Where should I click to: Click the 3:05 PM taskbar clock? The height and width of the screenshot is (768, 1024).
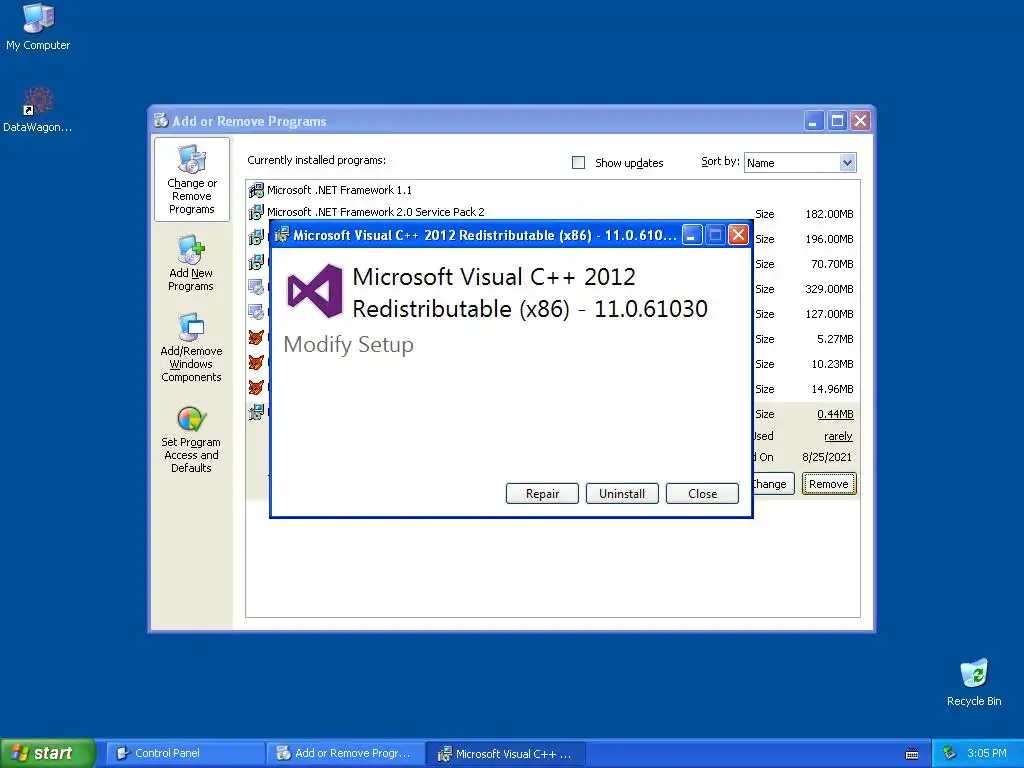[986, 753]
